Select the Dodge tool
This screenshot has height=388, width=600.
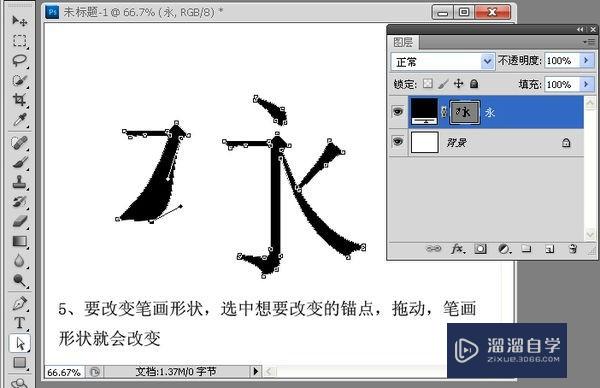(20, 280)
